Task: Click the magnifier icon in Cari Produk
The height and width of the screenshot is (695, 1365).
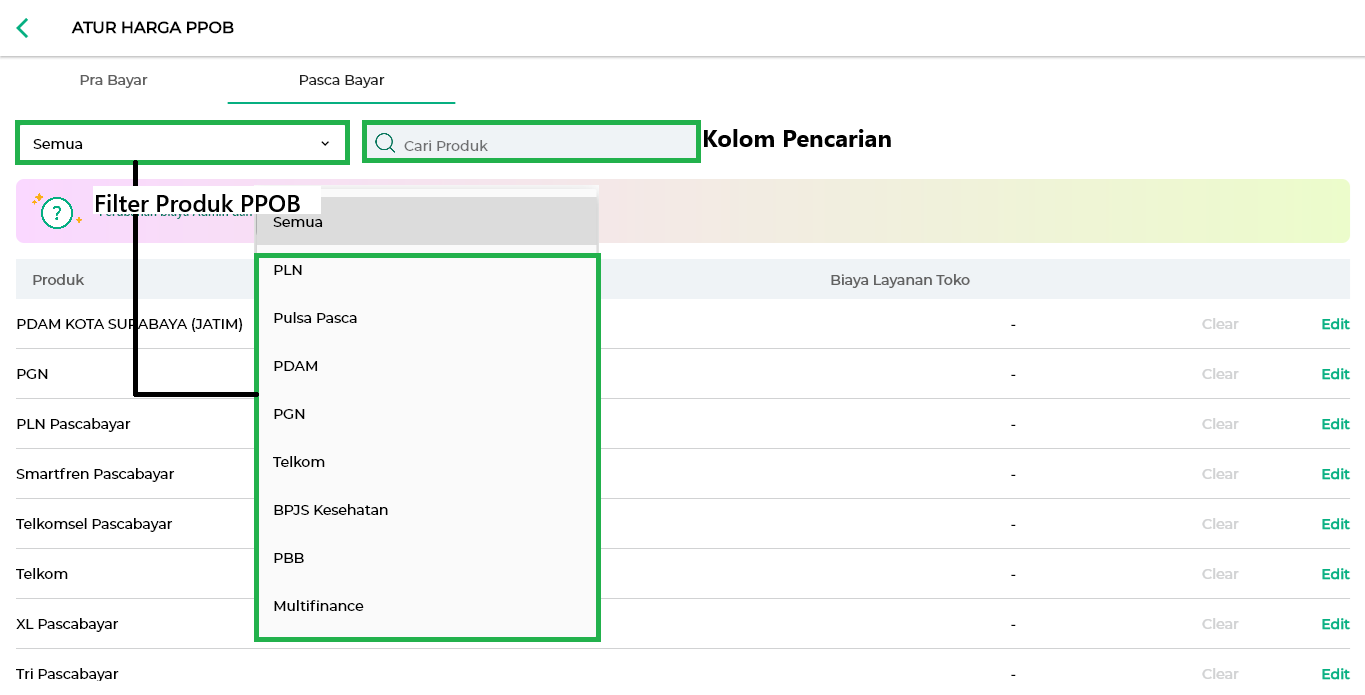Action: 385,144
